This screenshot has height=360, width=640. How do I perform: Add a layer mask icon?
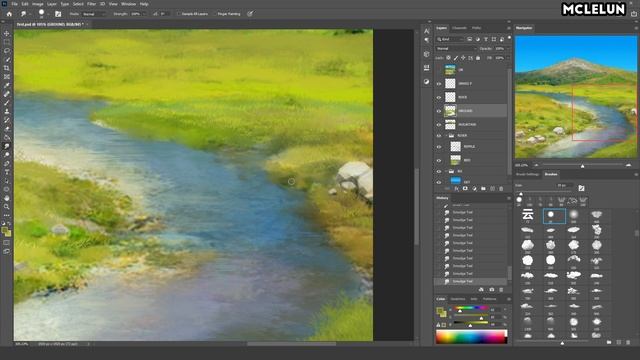click(465, 189)
